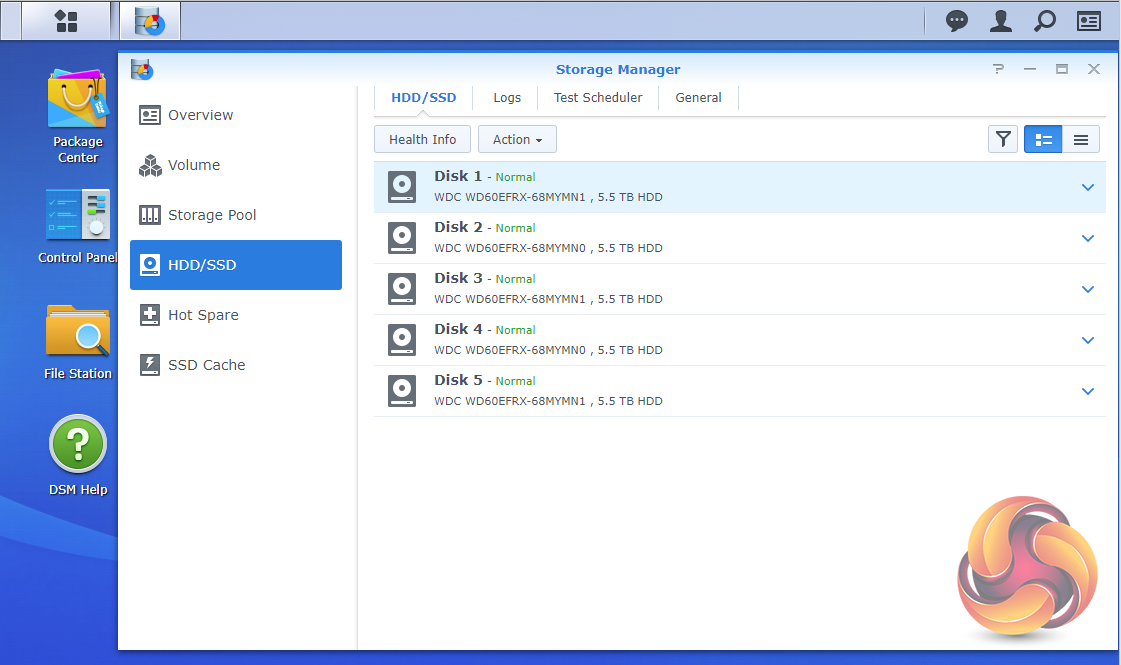This screenshot has height=665, width=1121.
Task: Switch to the Logs tab
Action: coord(507,98)
